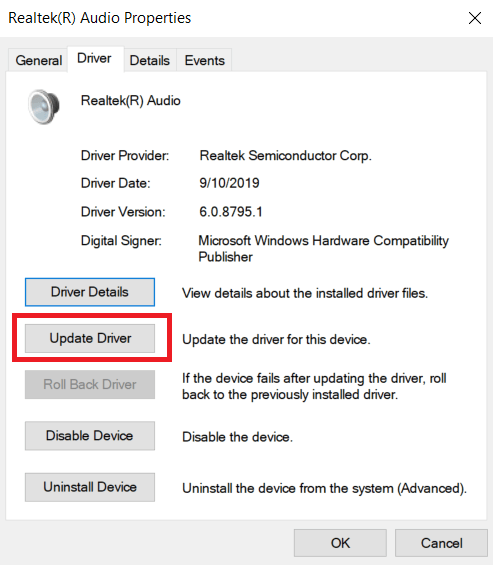The image size is (493, 565).
Task: Click the Update Driver button
Action: click(90, 338)
